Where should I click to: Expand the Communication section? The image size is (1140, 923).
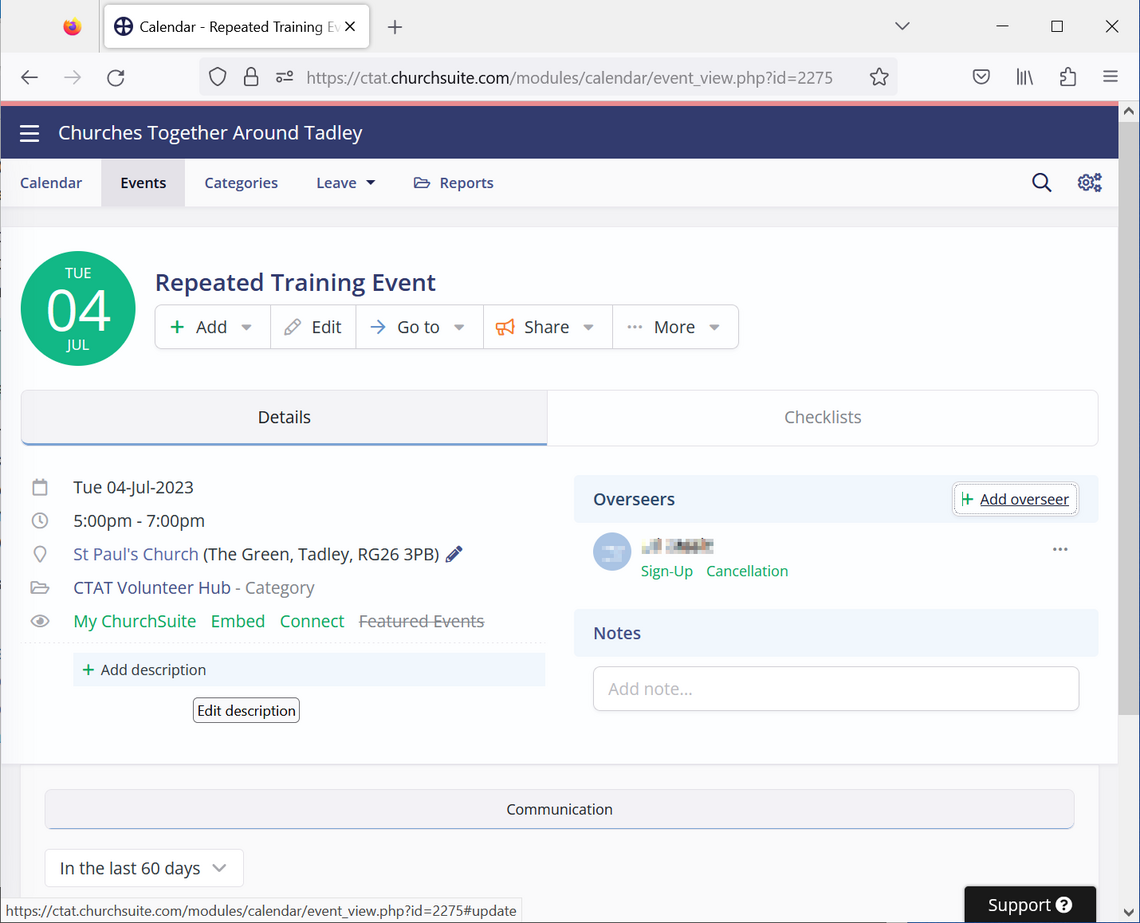click(x=559, y=810)
